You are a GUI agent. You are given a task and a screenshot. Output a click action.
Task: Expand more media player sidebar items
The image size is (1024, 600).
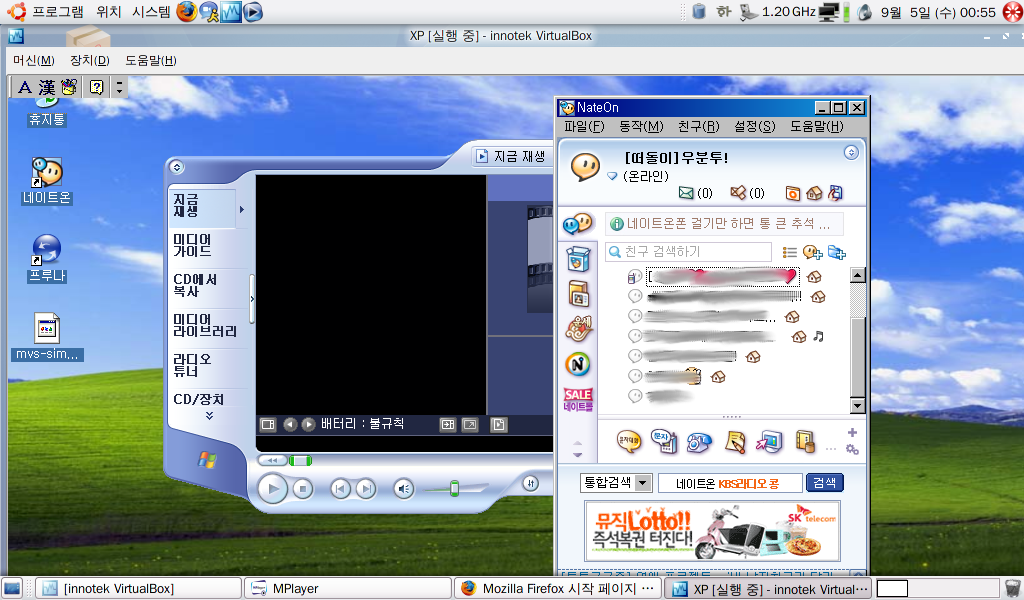210,415
